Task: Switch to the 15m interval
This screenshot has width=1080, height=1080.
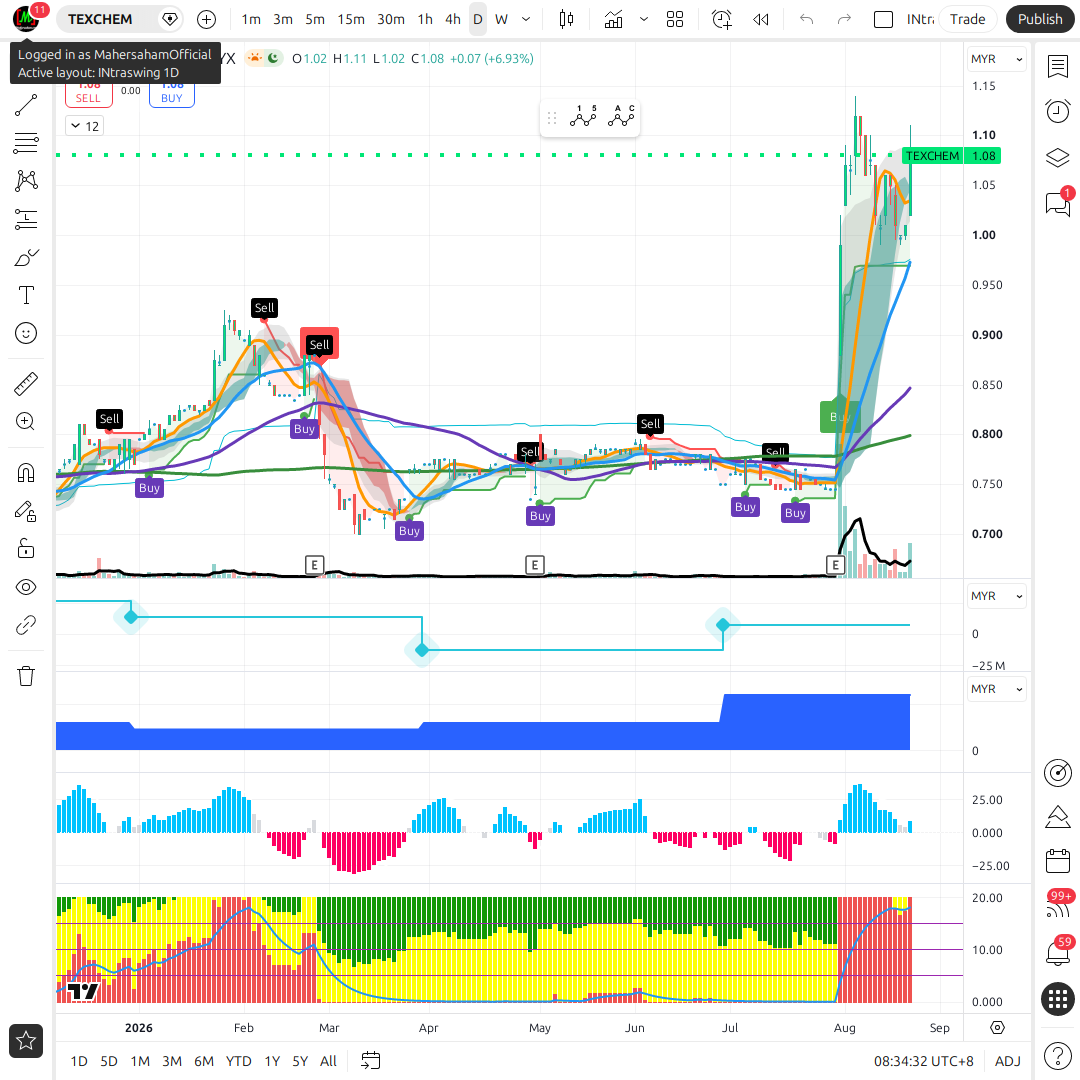Action: point(351,19)
